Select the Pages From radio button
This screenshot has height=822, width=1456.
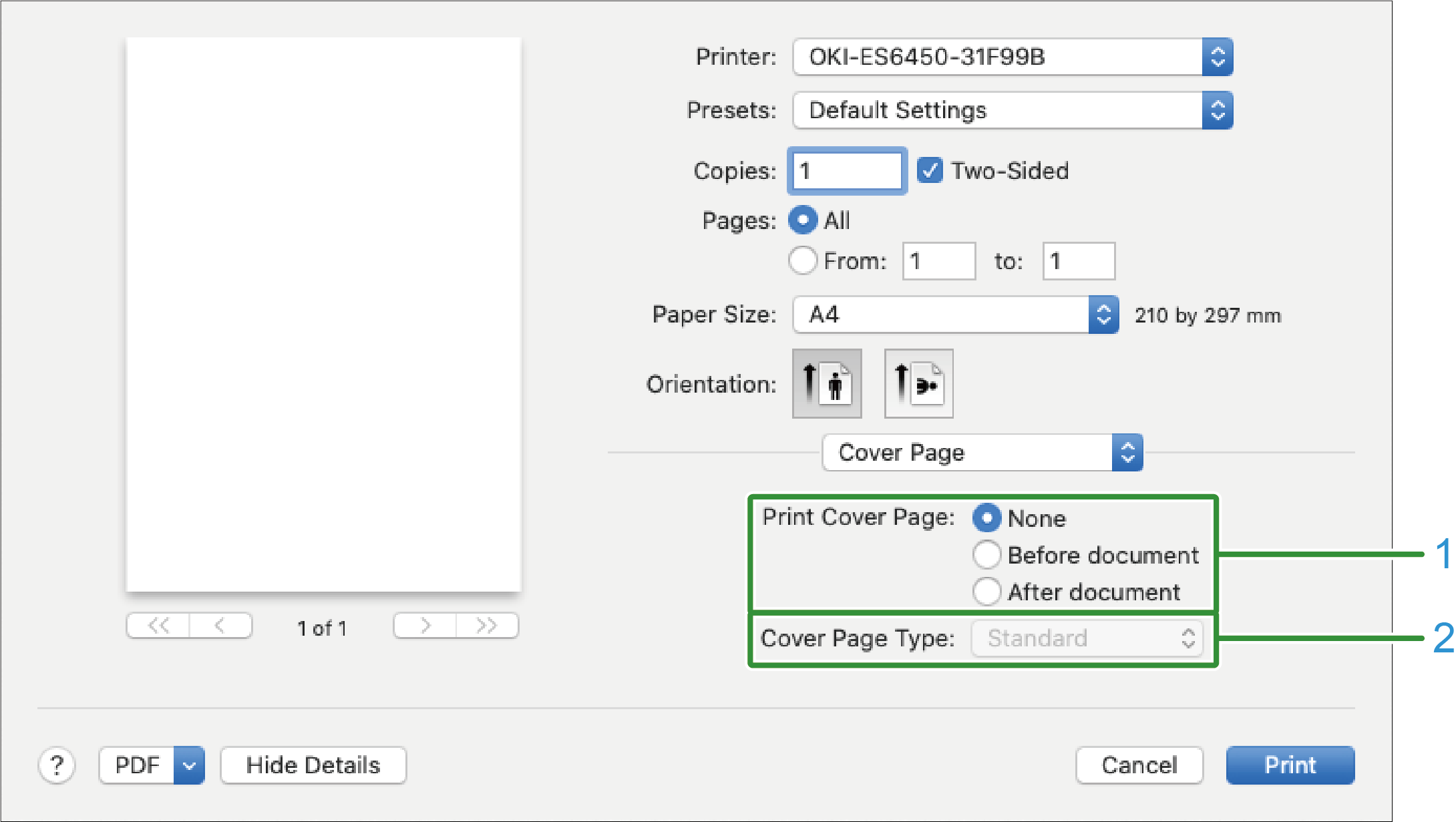803,260
